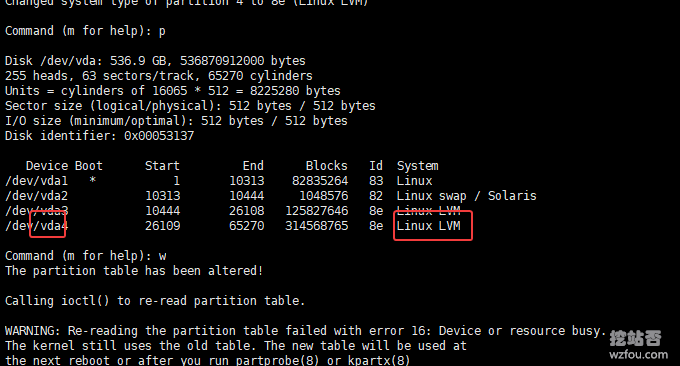Viewport: 680px width, 366px height.
Task: Click blocks value 1048576
Action: coord(324,196)
